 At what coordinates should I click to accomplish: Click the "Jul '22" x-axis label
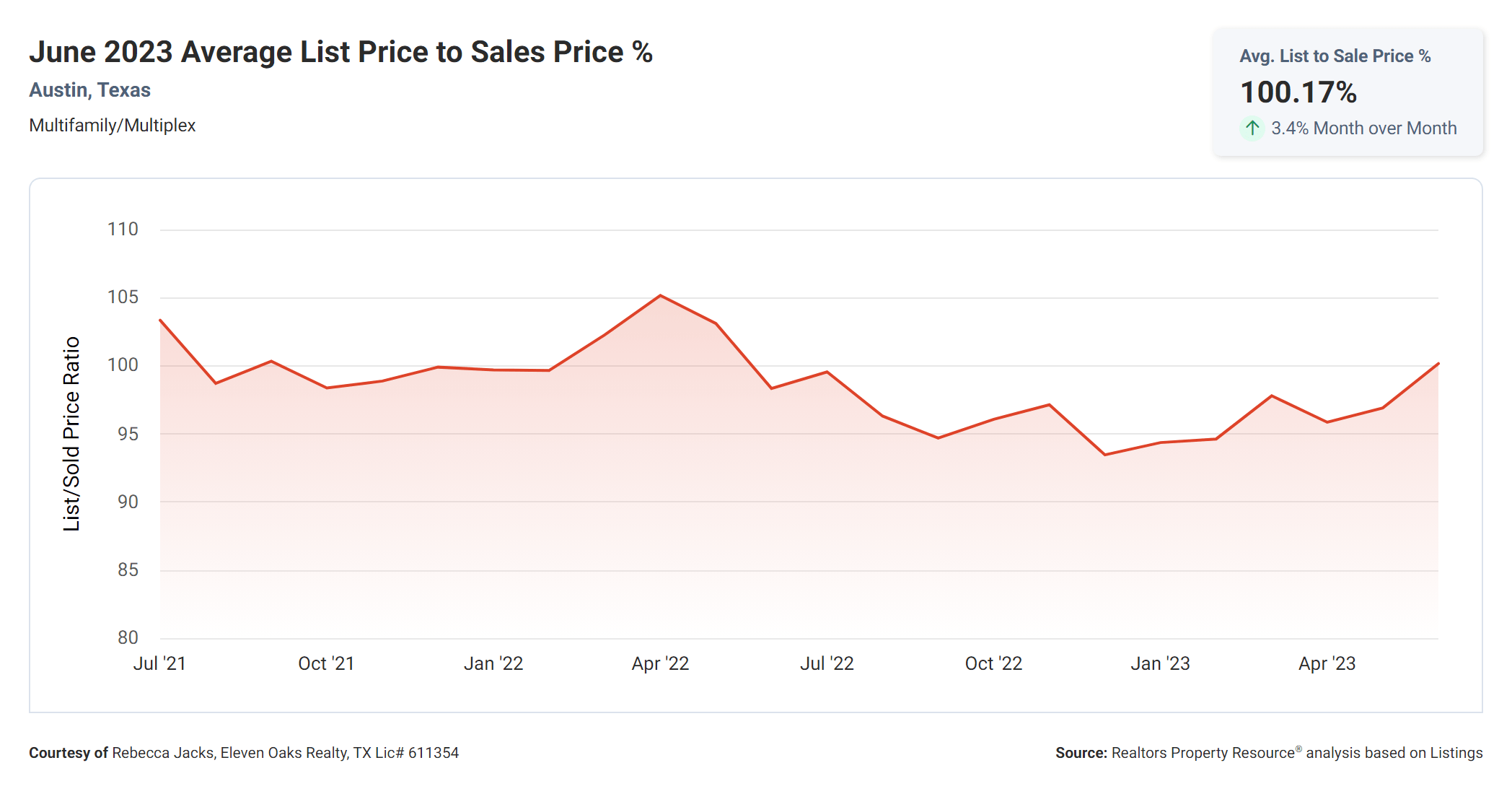point(827,663)
